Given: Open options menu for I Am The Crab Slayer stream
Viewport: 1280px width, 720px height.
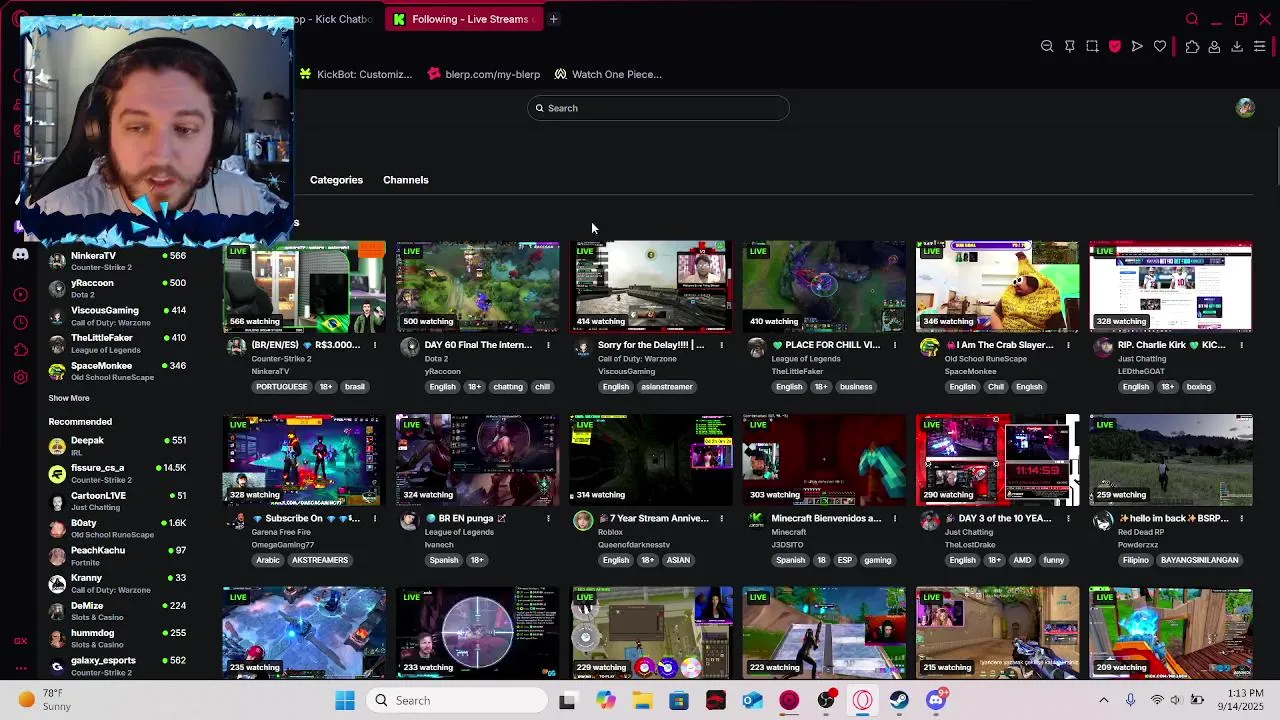Looking at the screenshot, I should click(x=1068, y=345).
